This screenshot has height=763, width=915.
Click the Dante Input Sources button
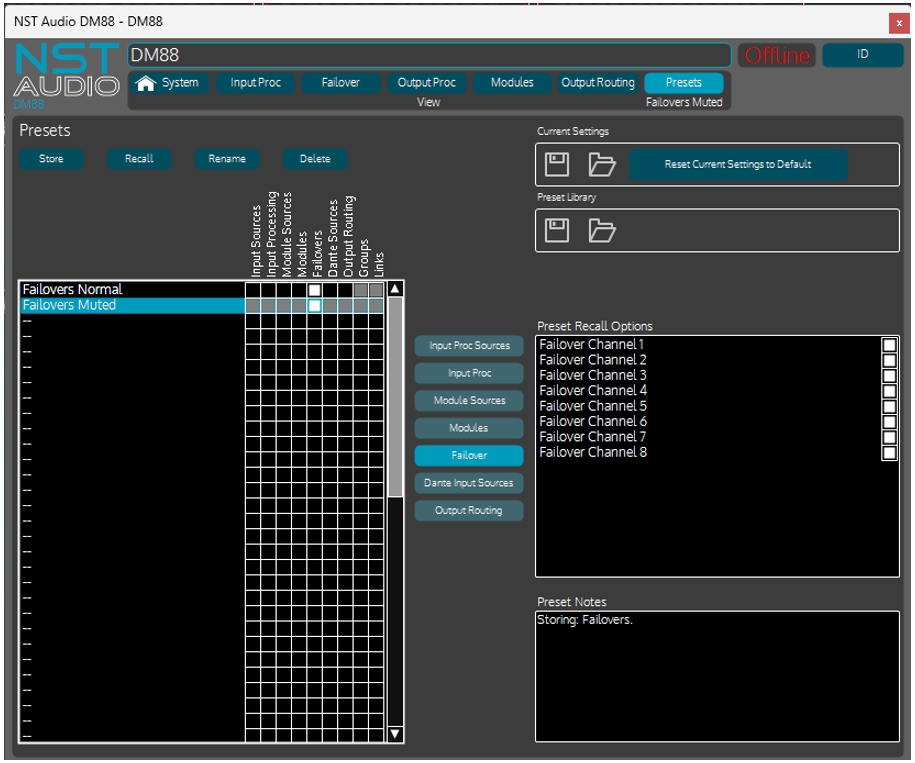469,483
